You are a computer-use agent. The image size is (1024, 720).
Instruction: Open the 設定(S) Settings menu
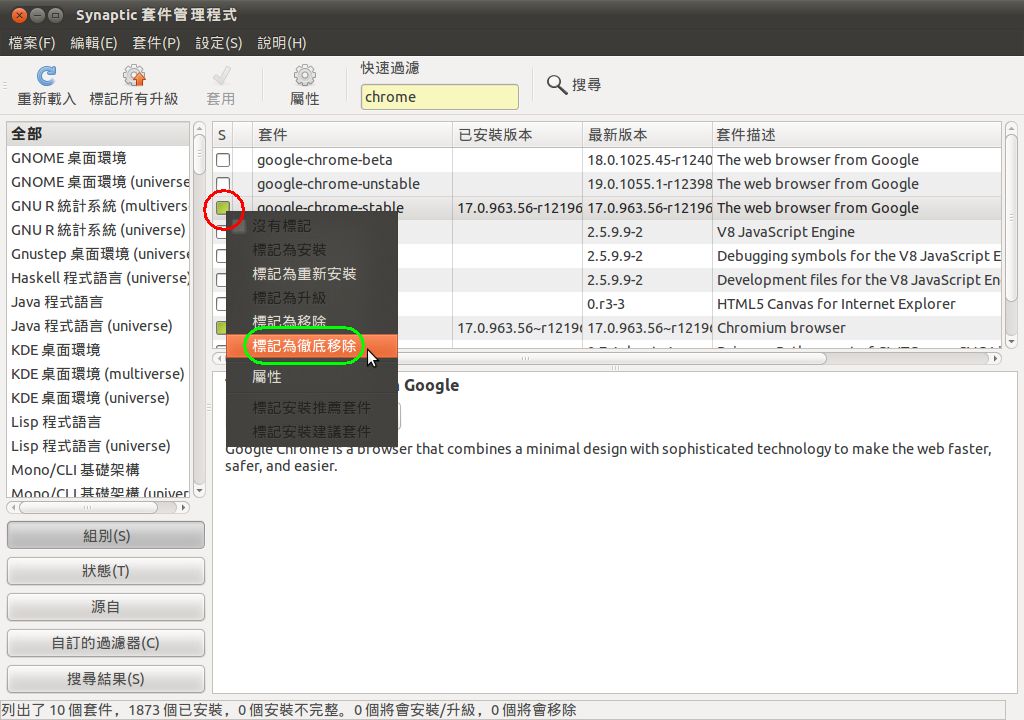click(x=218, y=43)
